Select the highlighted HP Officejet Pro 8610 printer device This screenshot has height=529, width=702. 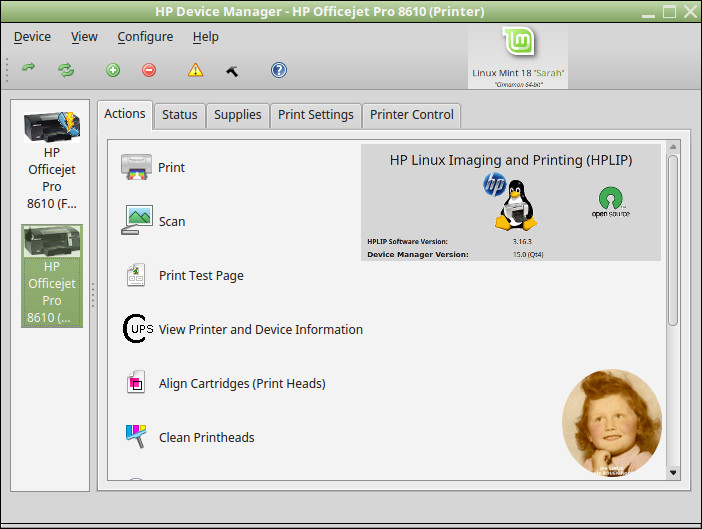pyautogui.click(x=51, y=276)
